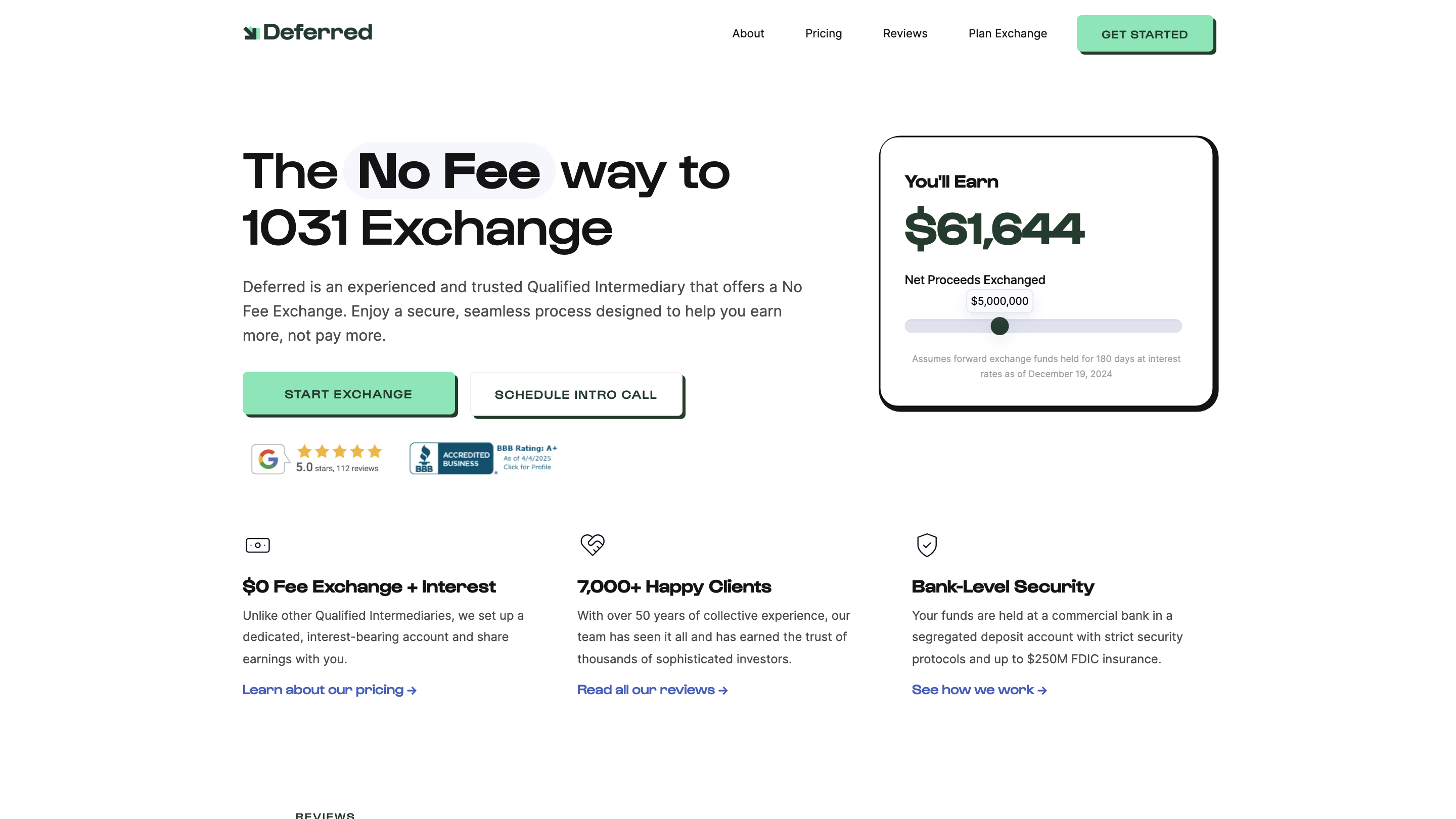This screenshot has height=819, width=1456.
Task: Click the Net Proceeds Exchanged slider handle
Action: tap(999, 326)
